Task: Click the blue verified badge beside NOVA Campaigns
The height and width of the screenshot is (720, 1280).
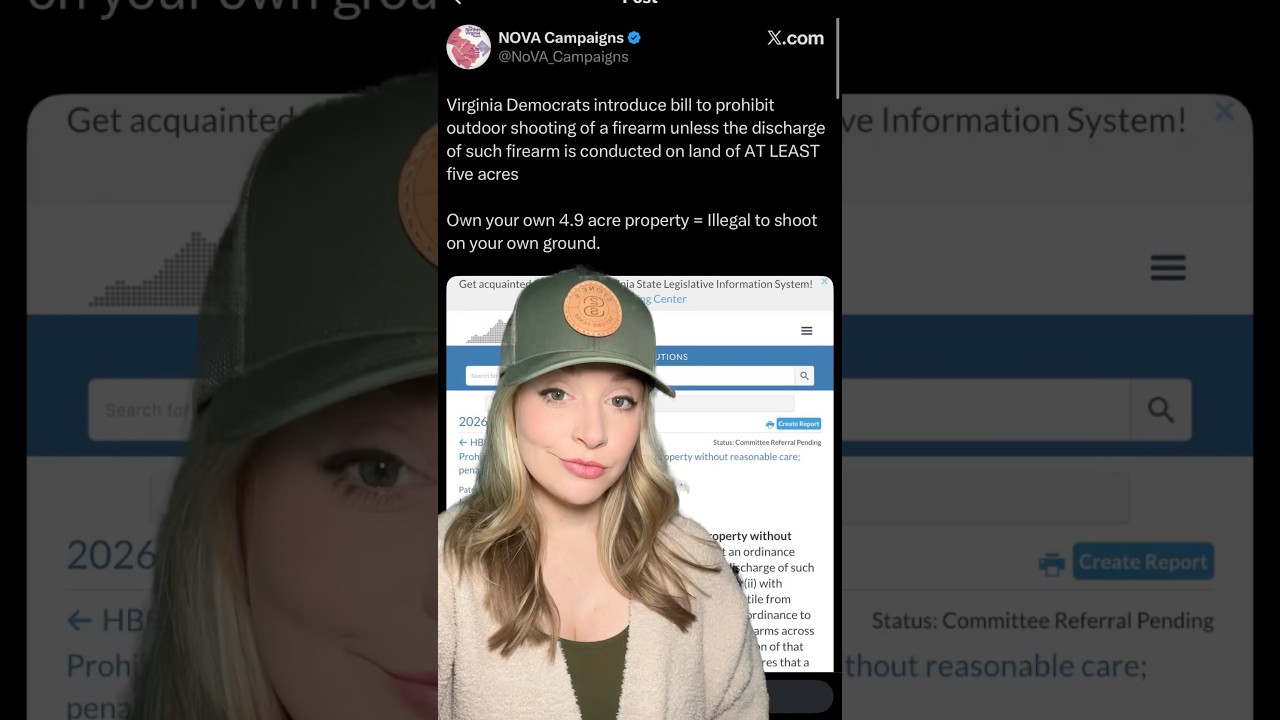Action: coord(634,38)
